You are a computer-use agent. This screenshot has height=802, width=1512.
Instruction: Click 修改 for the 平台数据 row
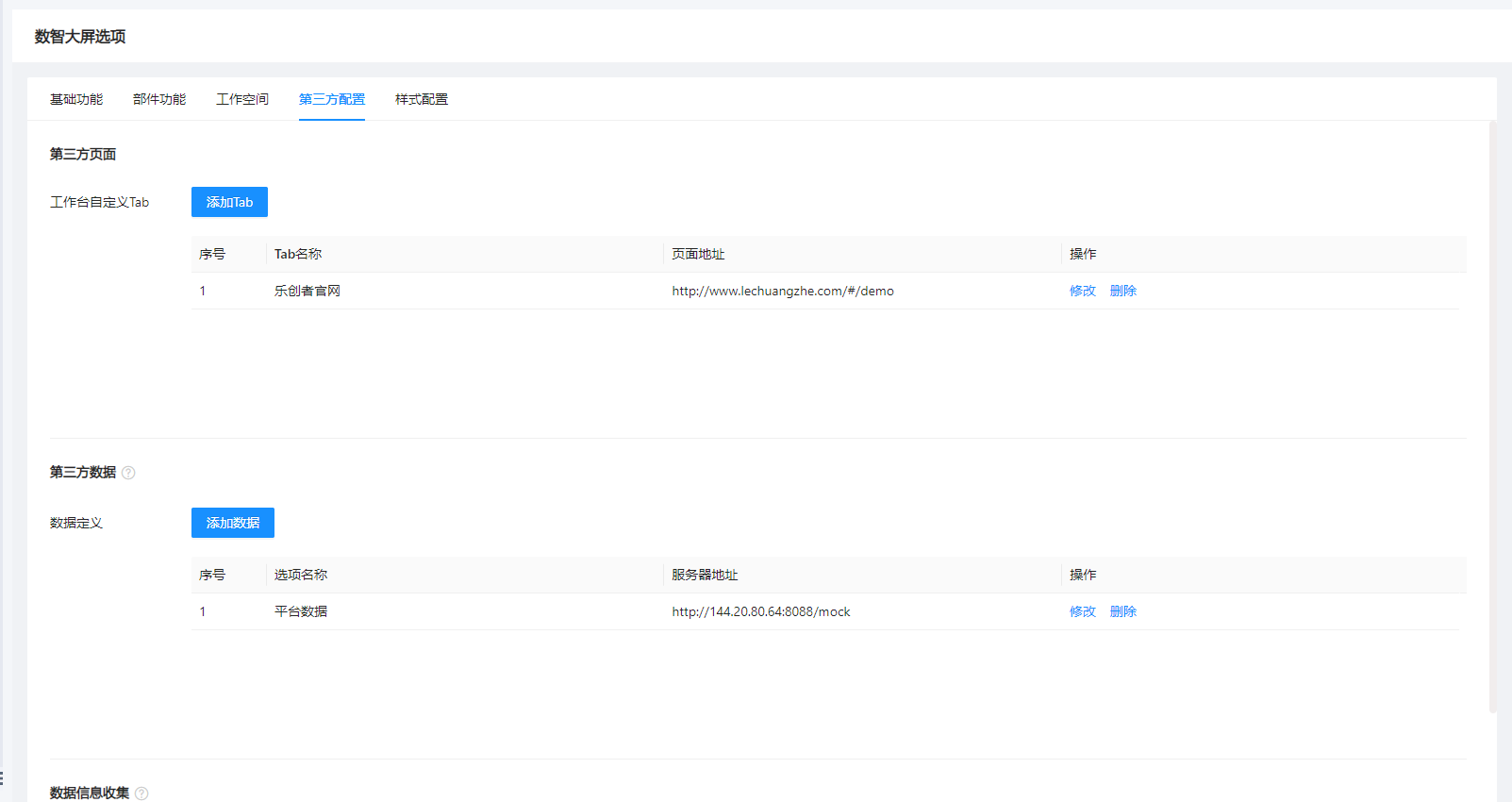click(x=1083, y=611)
